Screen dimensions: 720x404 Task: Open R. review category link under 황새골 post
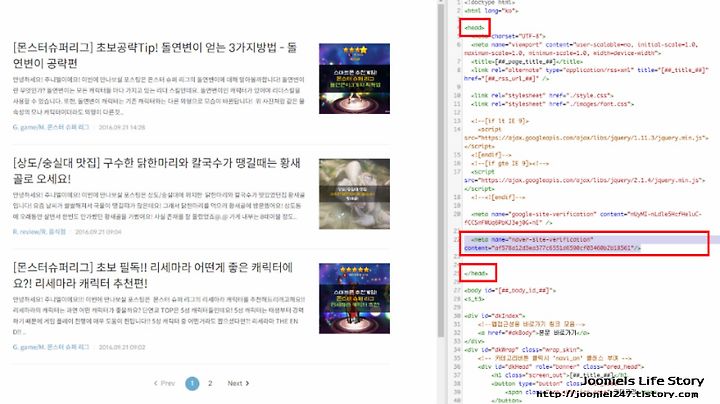coord(39,232)
